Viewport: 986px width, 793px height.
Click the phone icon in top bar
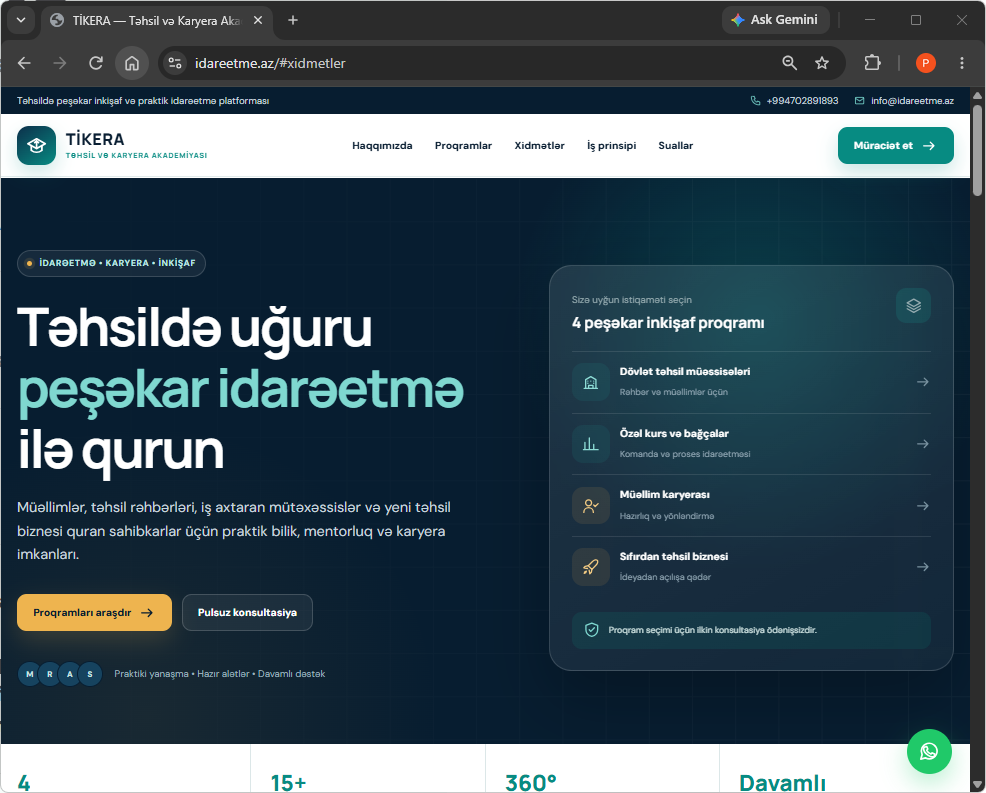click(755, 101)
